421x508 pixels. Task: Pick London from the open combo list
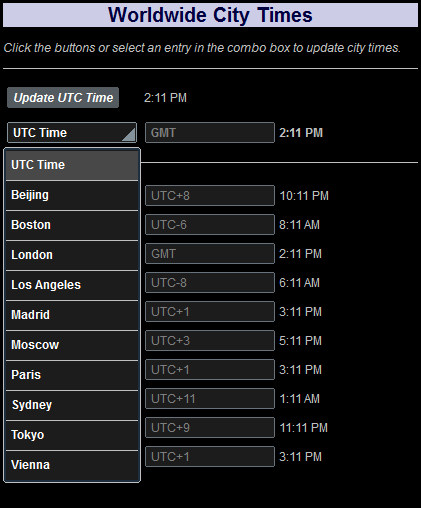pos(72,255)
